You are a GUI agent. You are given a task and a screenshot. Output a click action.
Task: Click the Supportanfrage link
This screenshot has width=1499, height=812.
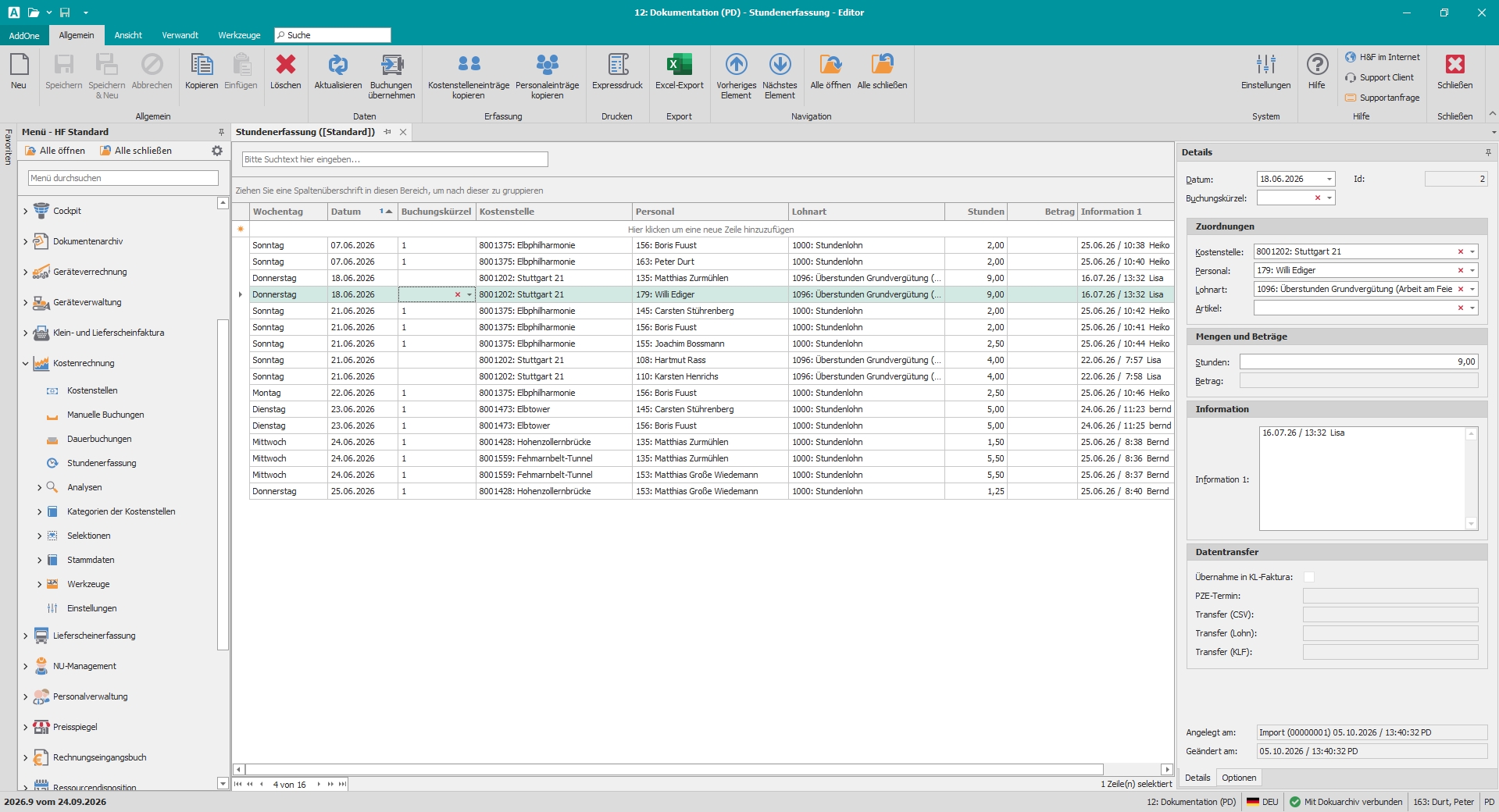click(1382, 98)
